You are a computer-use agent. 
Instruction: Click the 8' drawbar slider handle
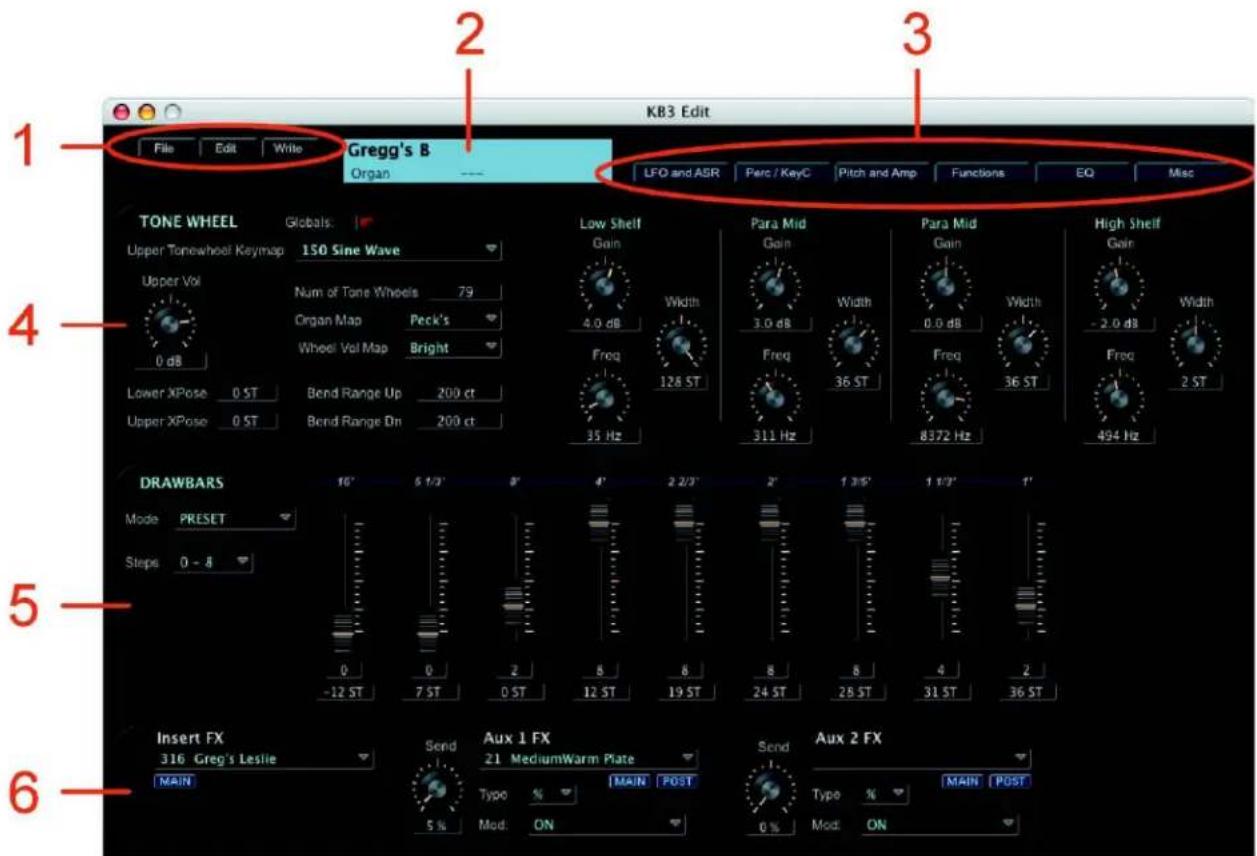[x=513, y=606]
